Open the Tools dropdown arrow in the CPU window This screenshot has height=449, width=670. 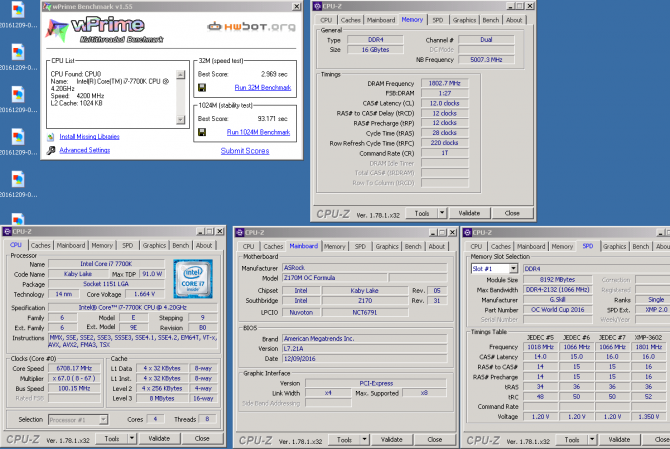132,438
